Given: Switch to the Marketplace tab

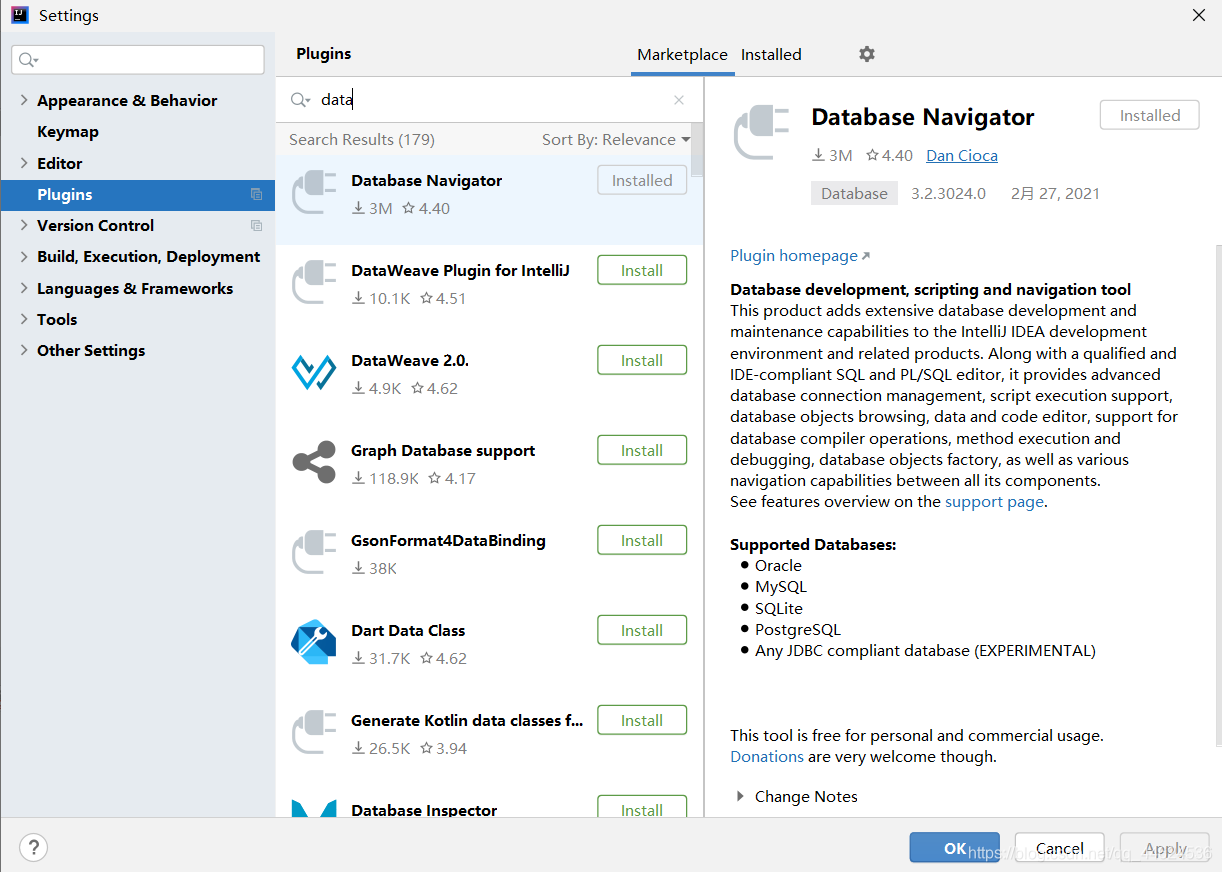Looking at the screenshot, I should coord(682,55).
